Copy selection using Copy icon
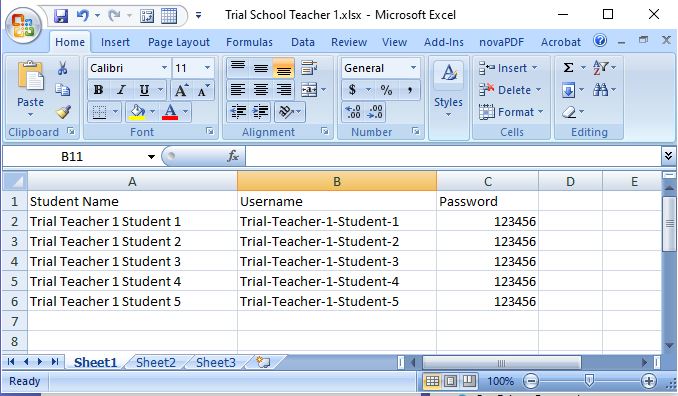This screenshot has height=396, width=678. [63, 90]
